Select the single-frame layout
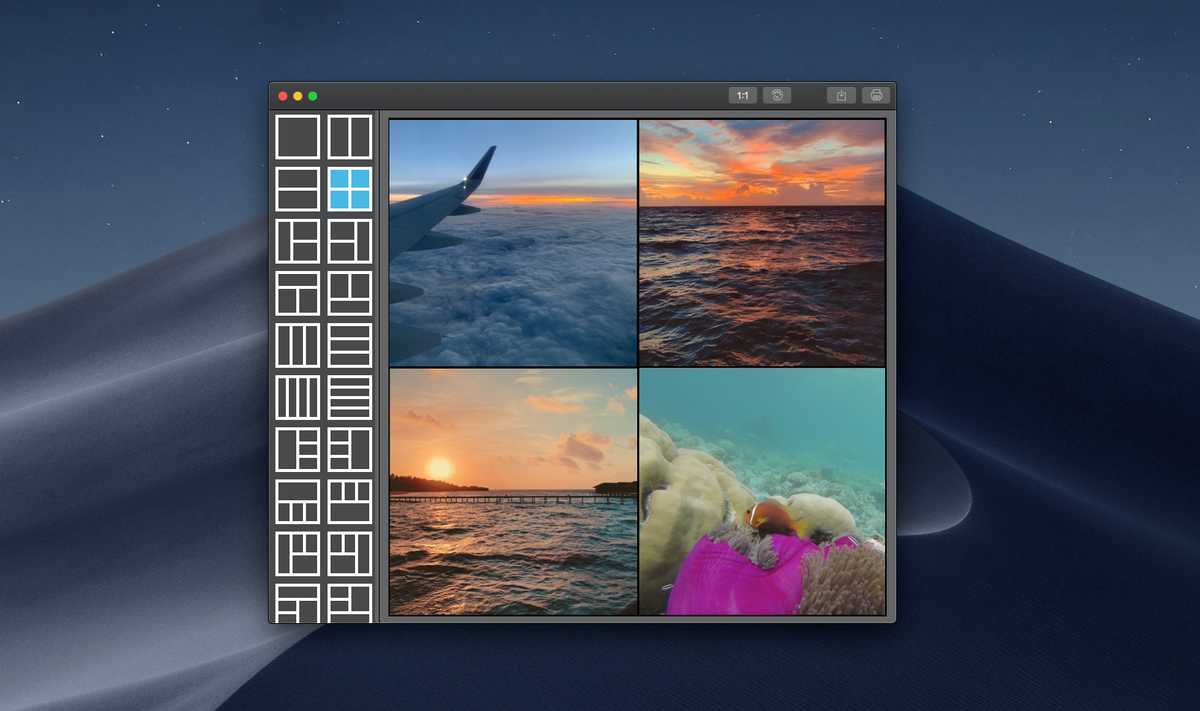The image size is (1200, 711). point(297,137)
